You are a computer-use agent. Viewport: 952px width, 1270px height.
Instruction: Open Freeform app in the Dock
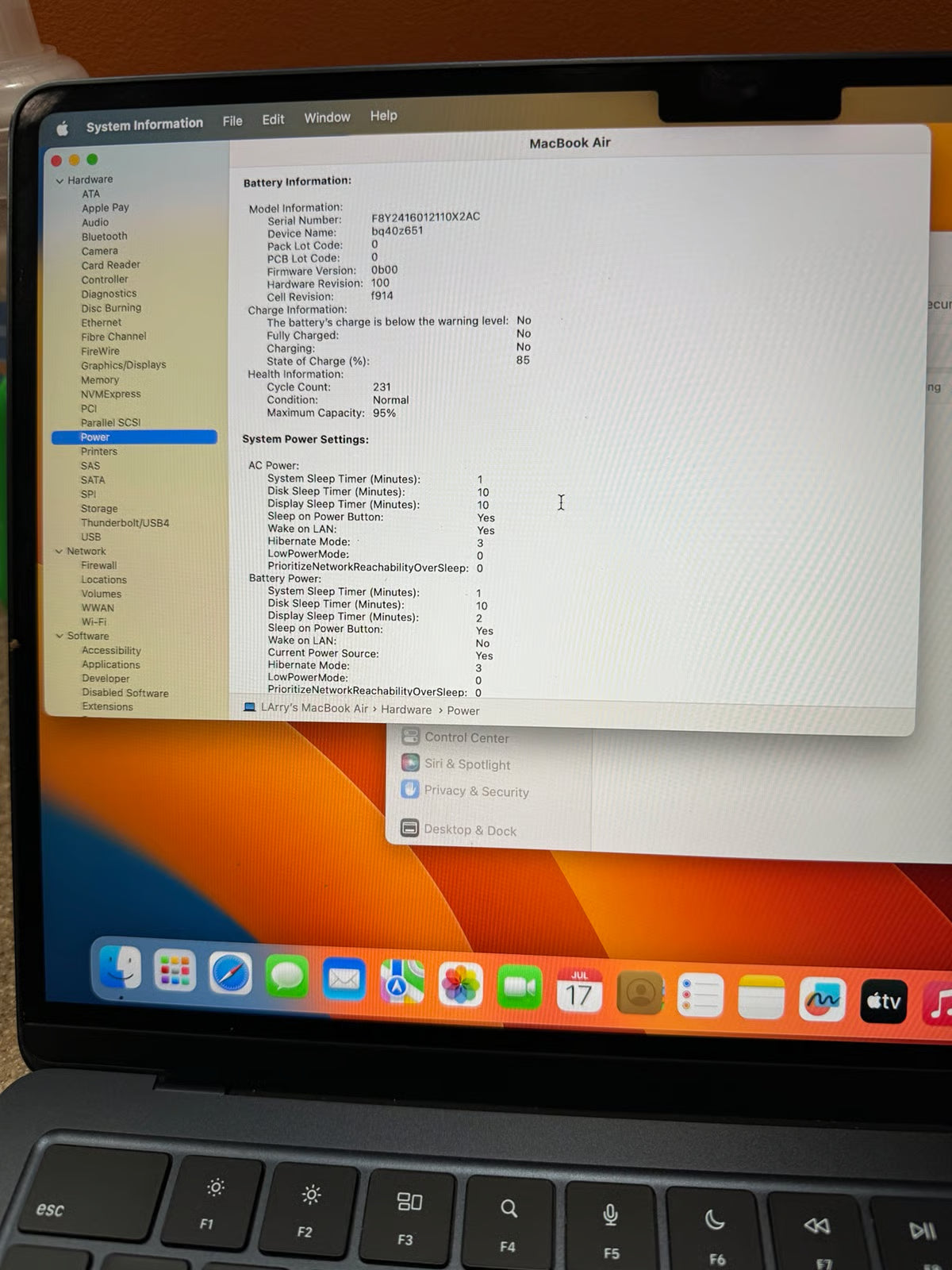(822, 999)
